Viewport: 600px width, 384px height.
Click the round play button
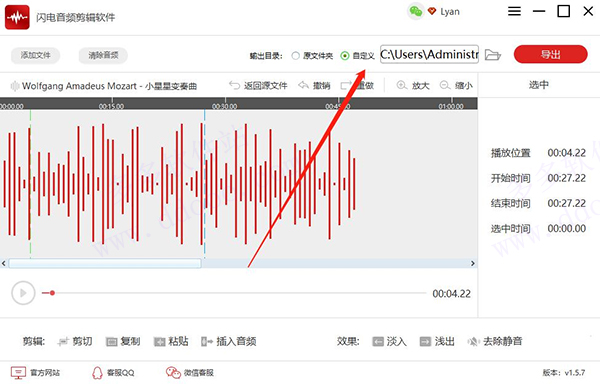(x=23, y=293)
